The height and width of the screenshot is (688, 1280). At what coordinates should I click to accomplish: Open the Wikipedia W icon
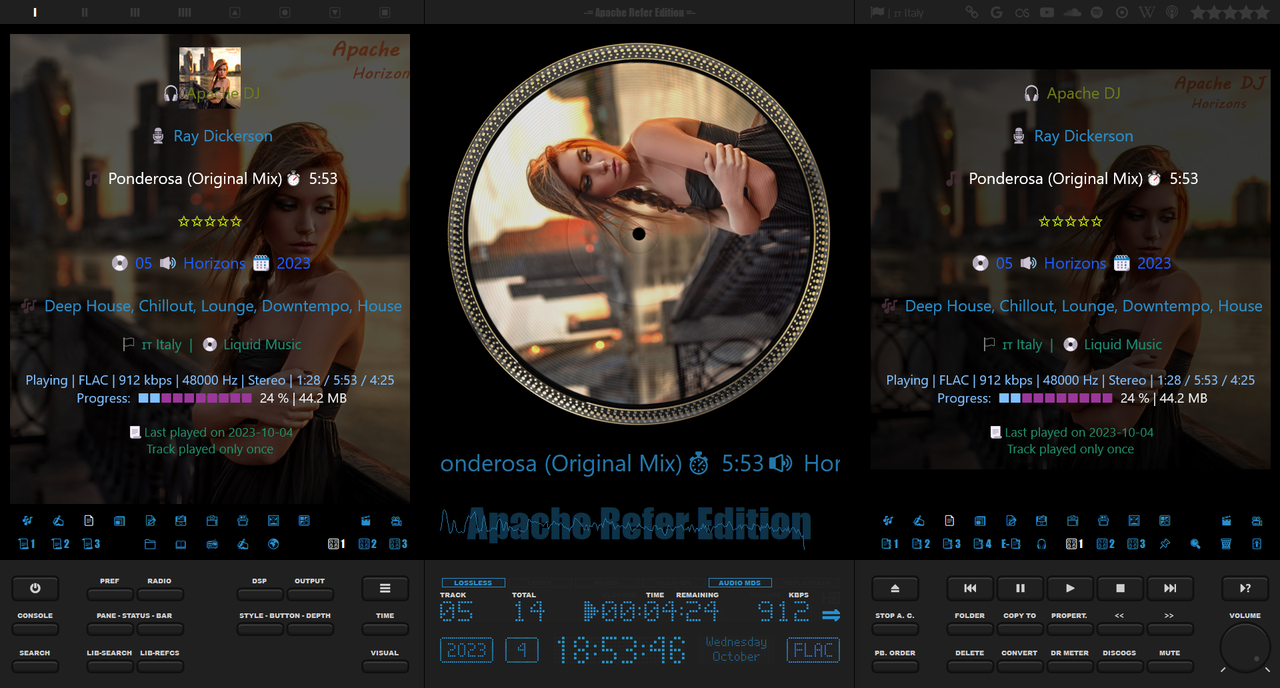tap(1147, 12)
